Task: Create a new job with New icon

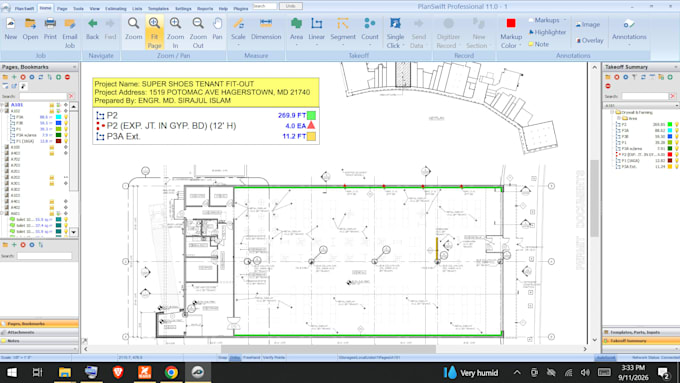Action: 10,29
